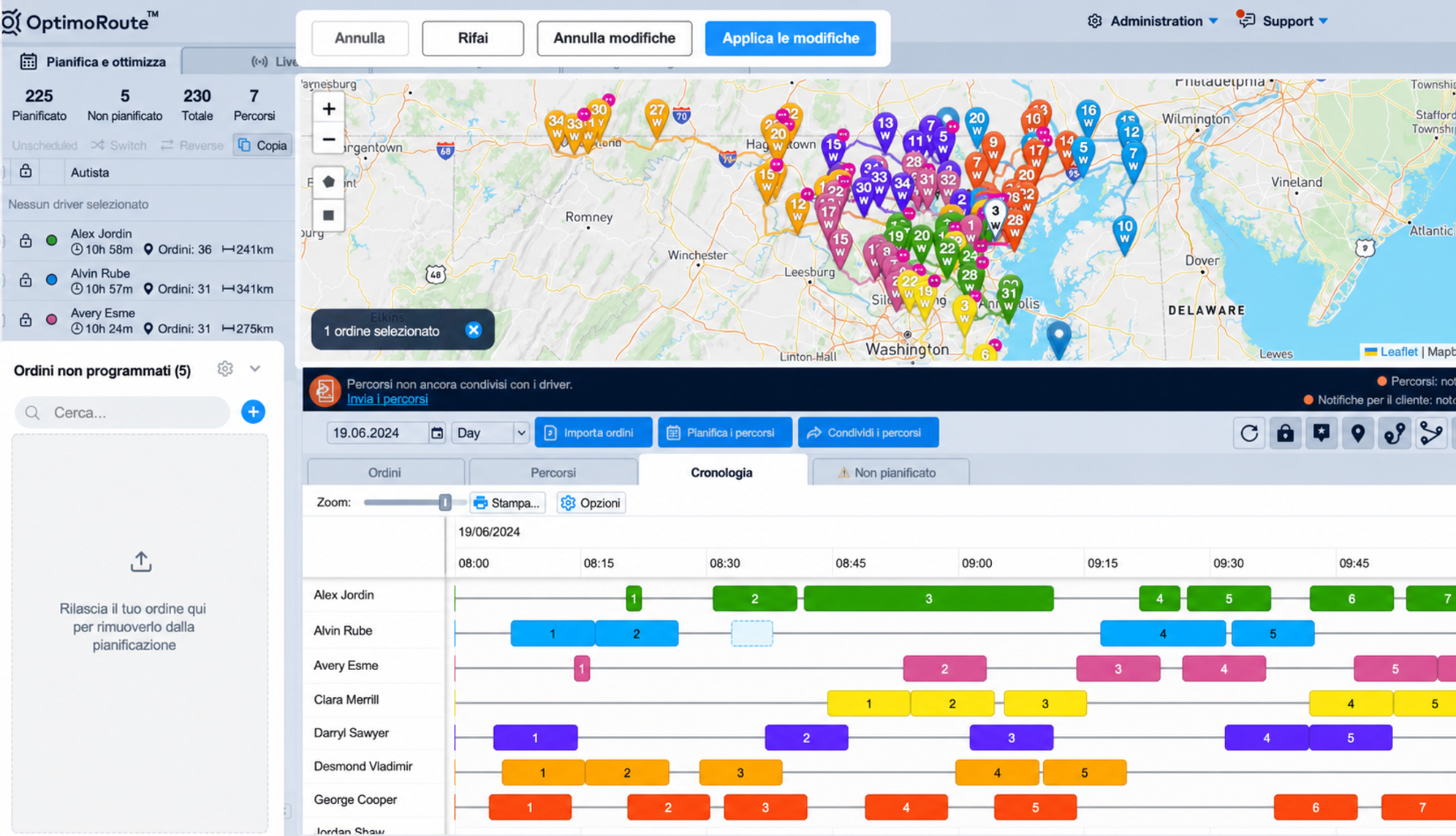1456x836 pixels.
Task: Toggle the lock in Autista header
Action: pyautogui.click(x=26, y=171)
